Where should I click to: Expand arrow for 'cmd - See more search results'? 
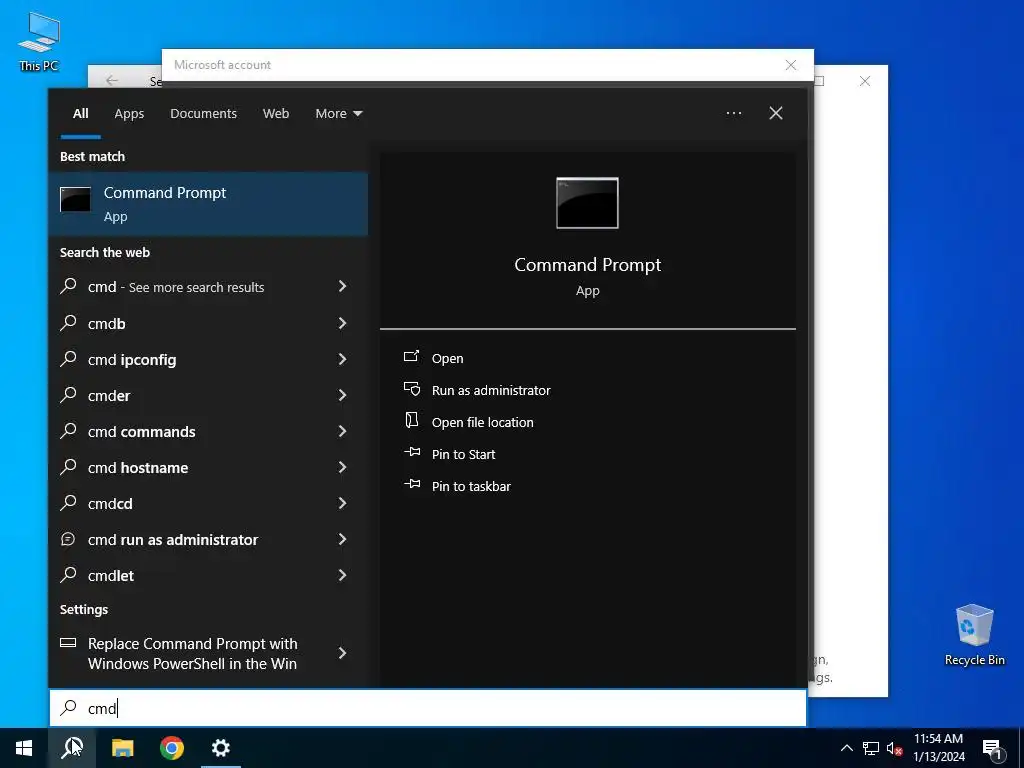[342, 286]
